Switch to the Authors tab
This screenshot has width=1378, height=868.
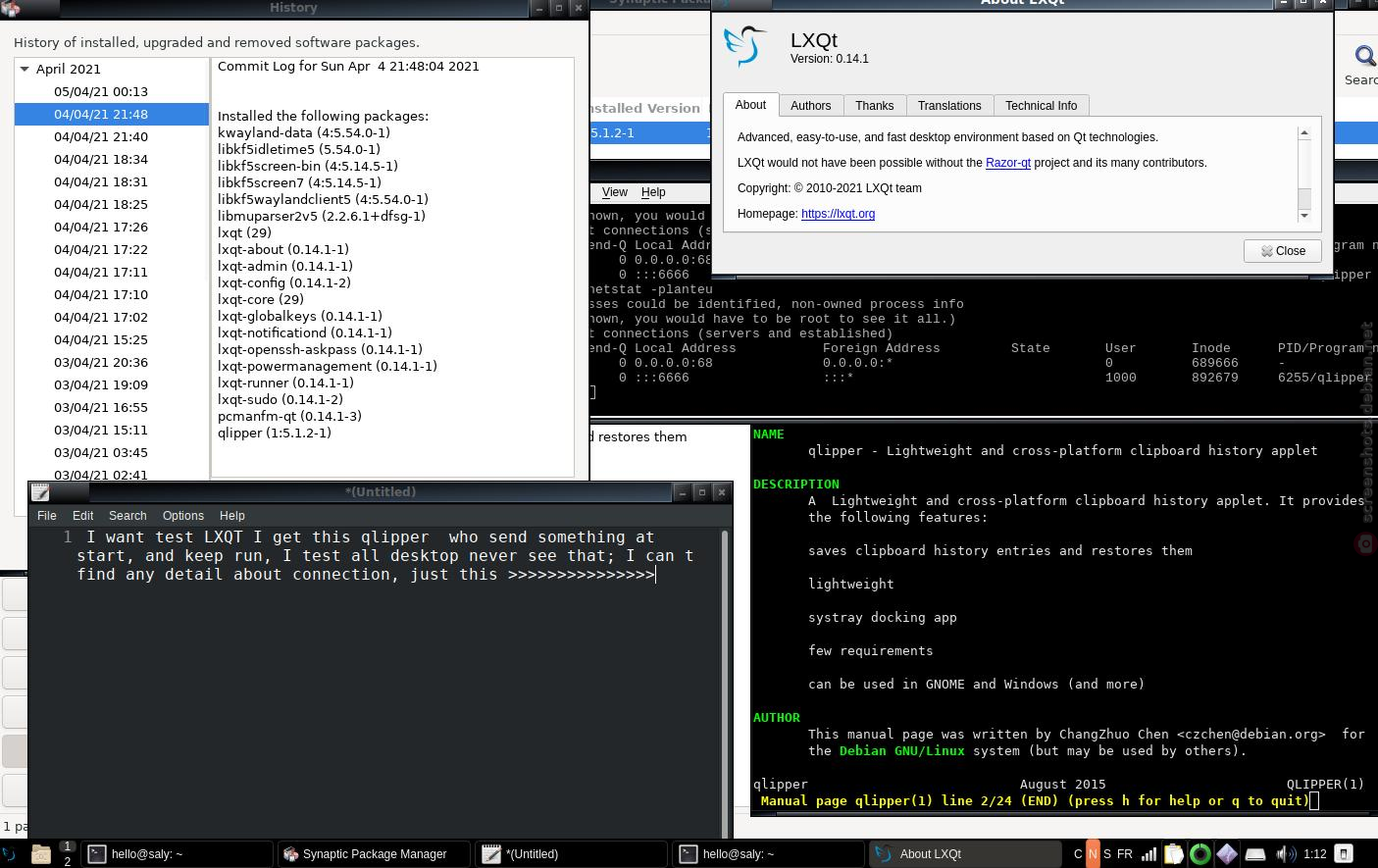point(810,105)
